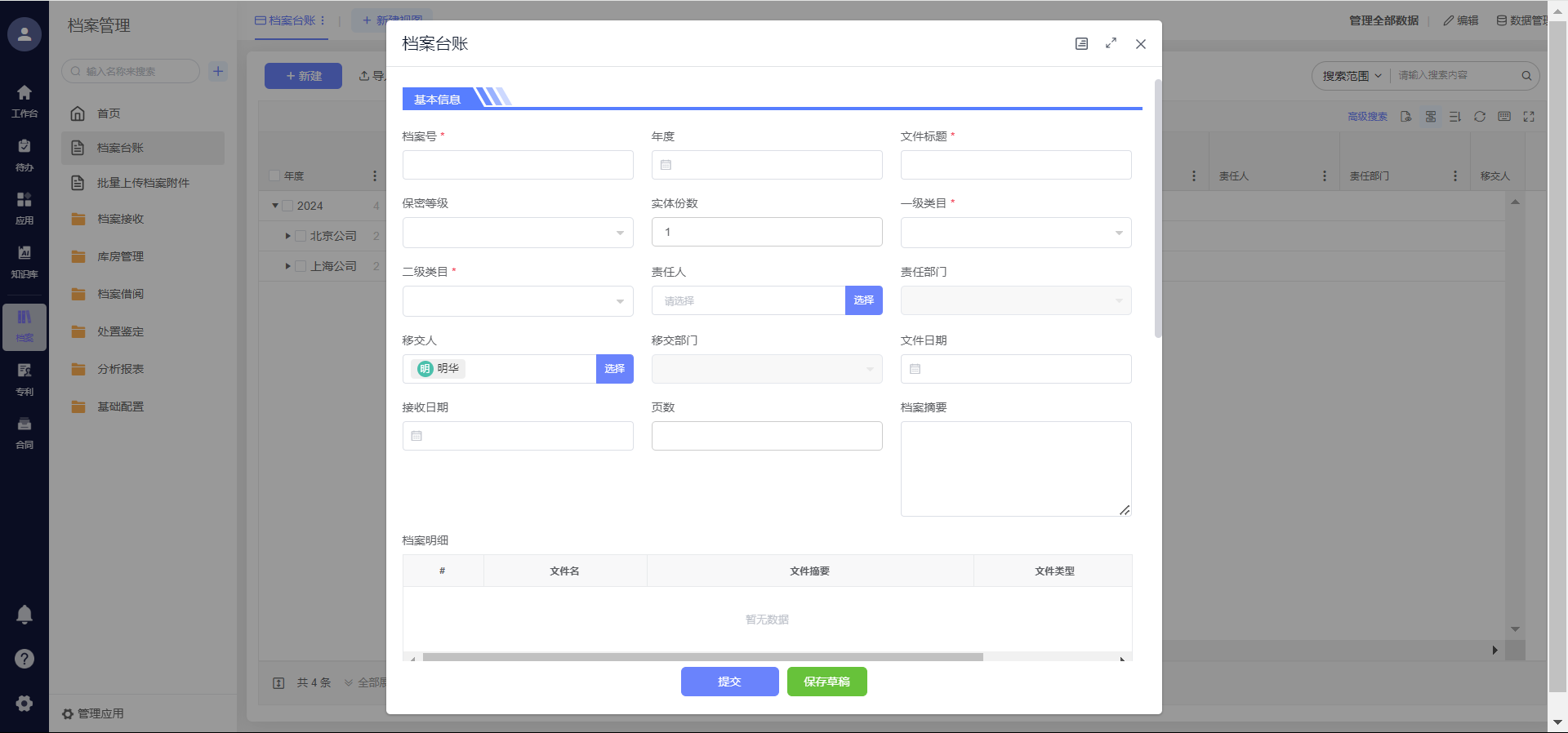This screenshot has height=733, width=1568.
Task: Open 档案借阅 in the sidebar menu
Action: (x=120, y=294)
